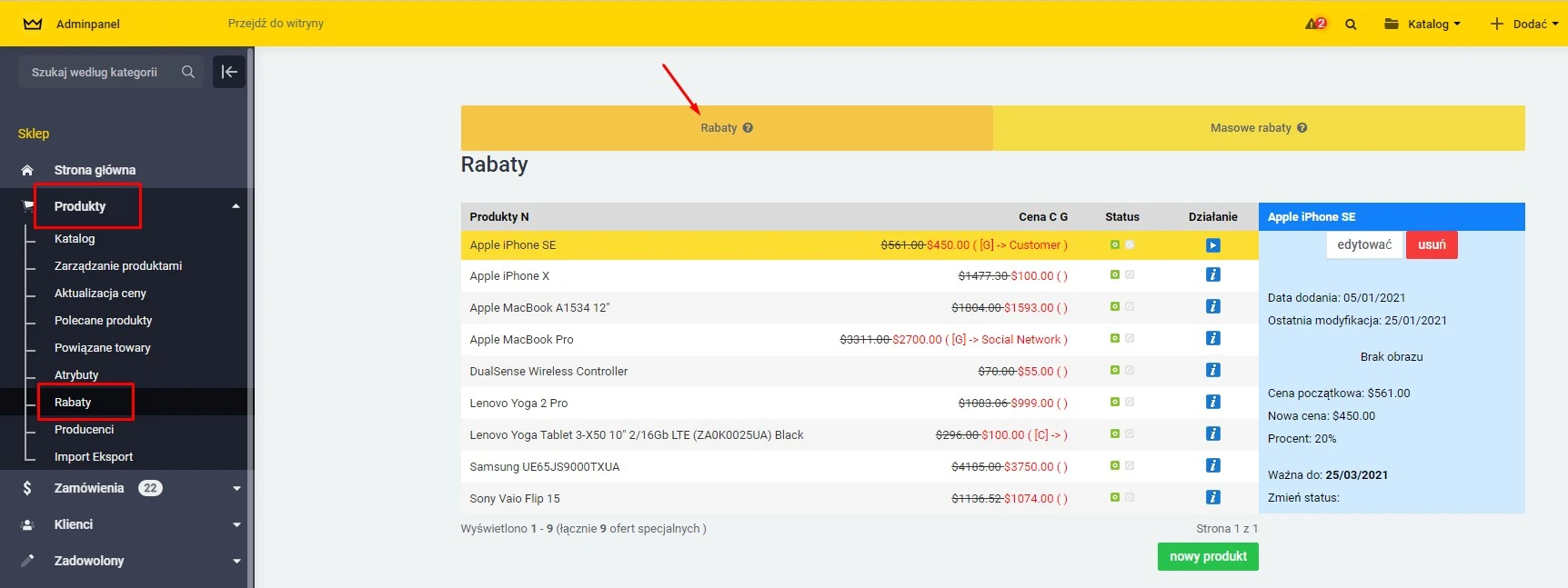
Task: Click the help icon next to Masowe rabaty
Action: 1302,128
